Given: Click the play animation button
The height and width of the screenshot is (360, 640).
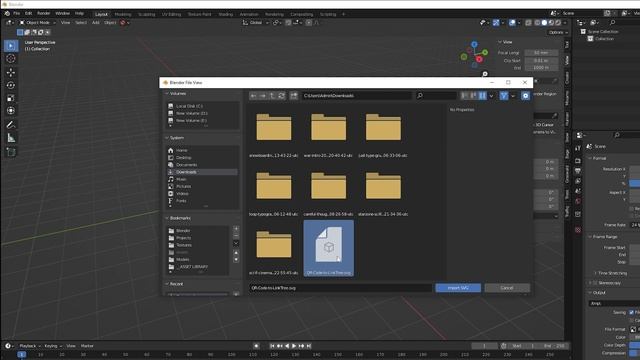Looking at the screenshot, I should (x=294, y=346).
